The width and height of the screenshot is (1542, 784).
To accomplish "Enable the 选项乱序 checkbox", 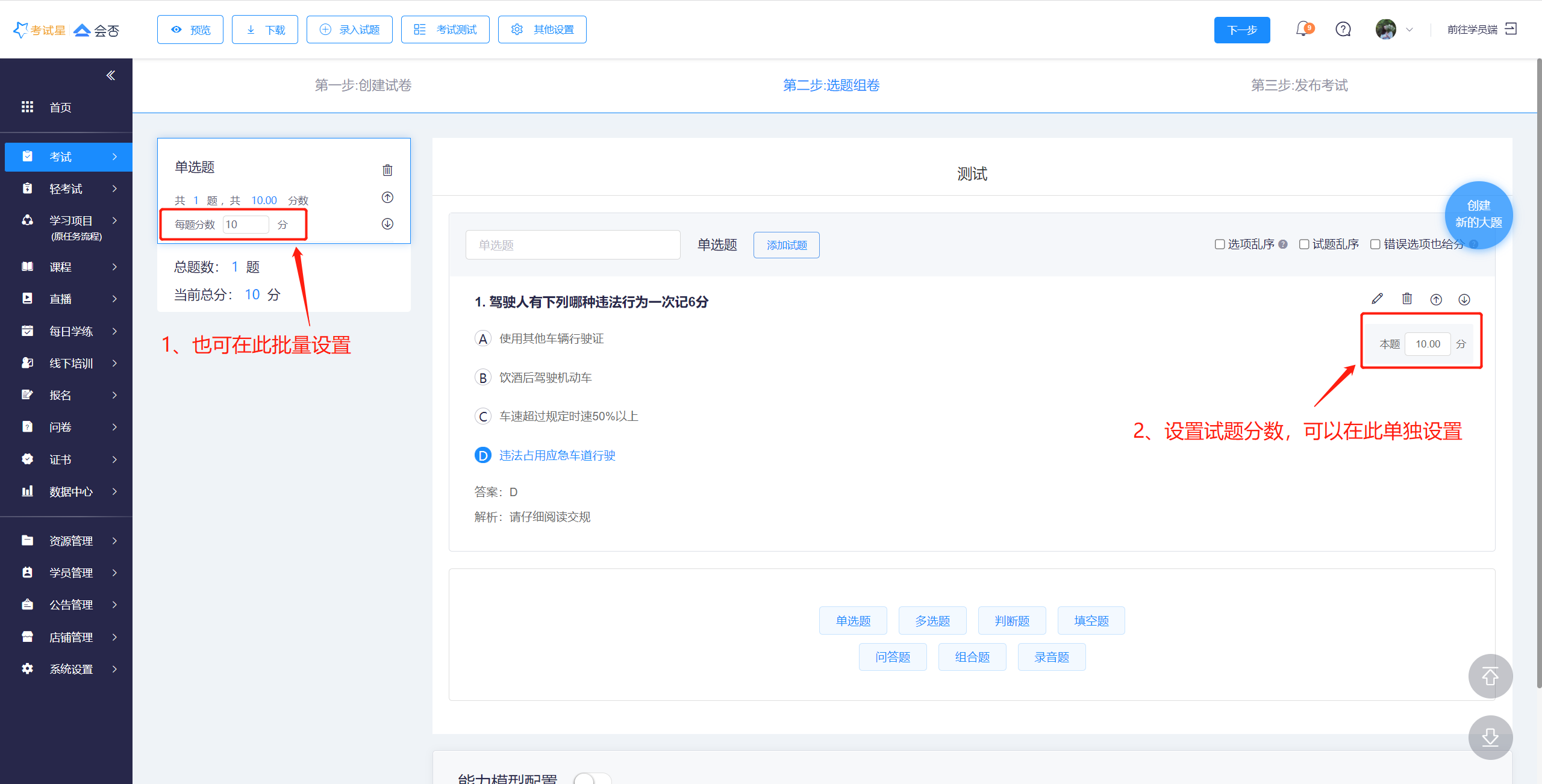I will pos(1220,244).
